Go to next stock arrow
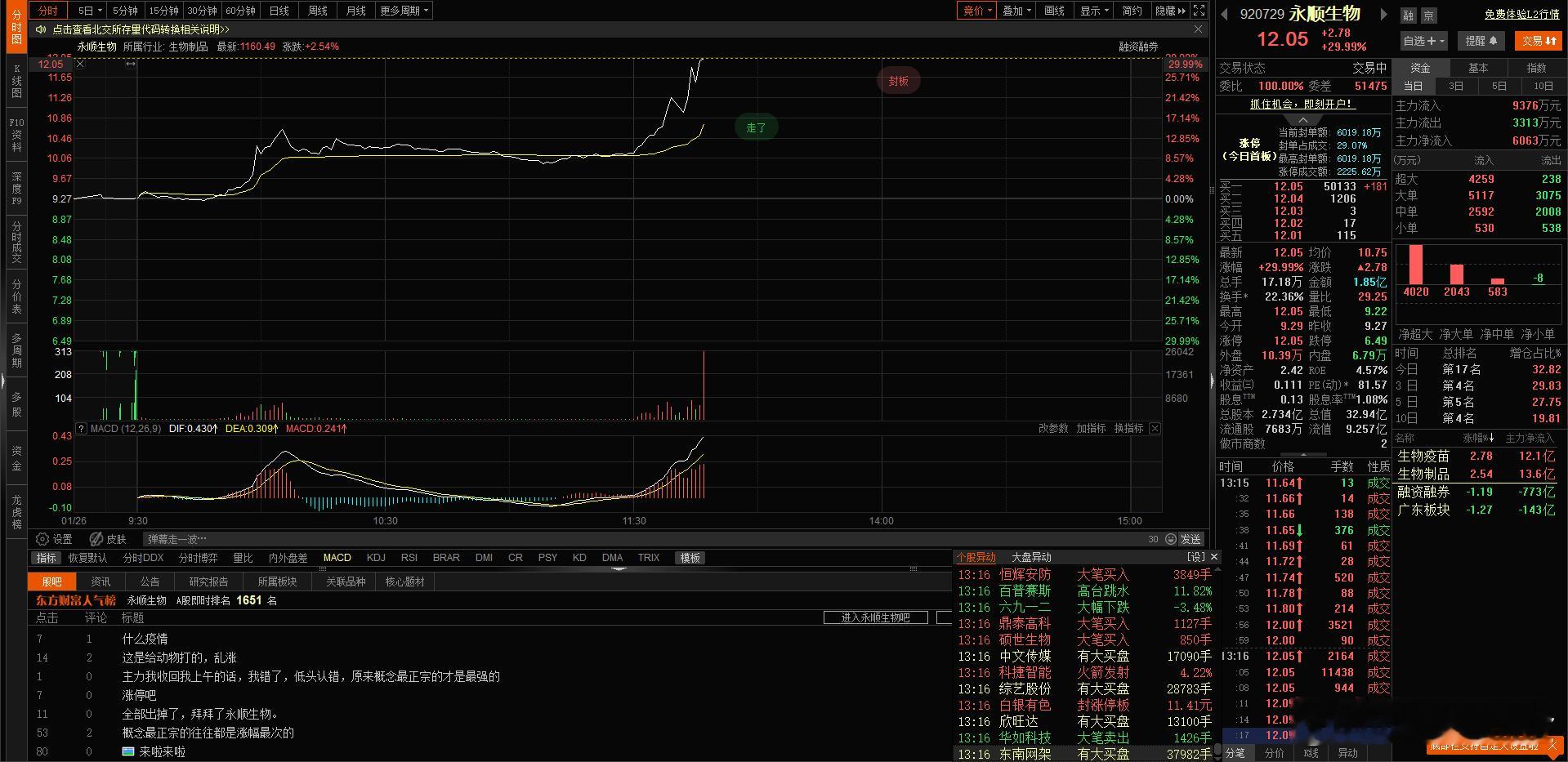 [x=1383, y=14]
